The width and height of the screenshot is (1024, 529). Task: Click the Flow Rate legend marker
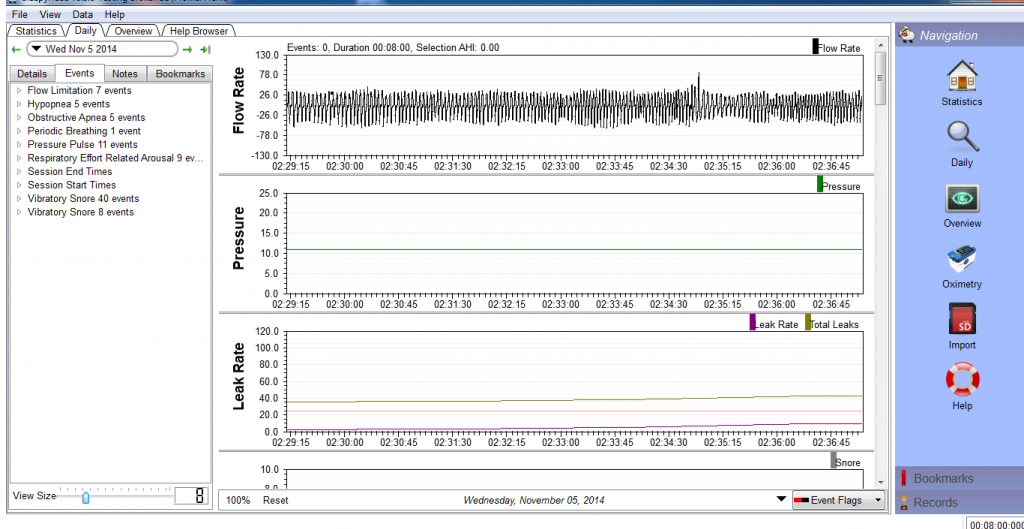(815, 46)
